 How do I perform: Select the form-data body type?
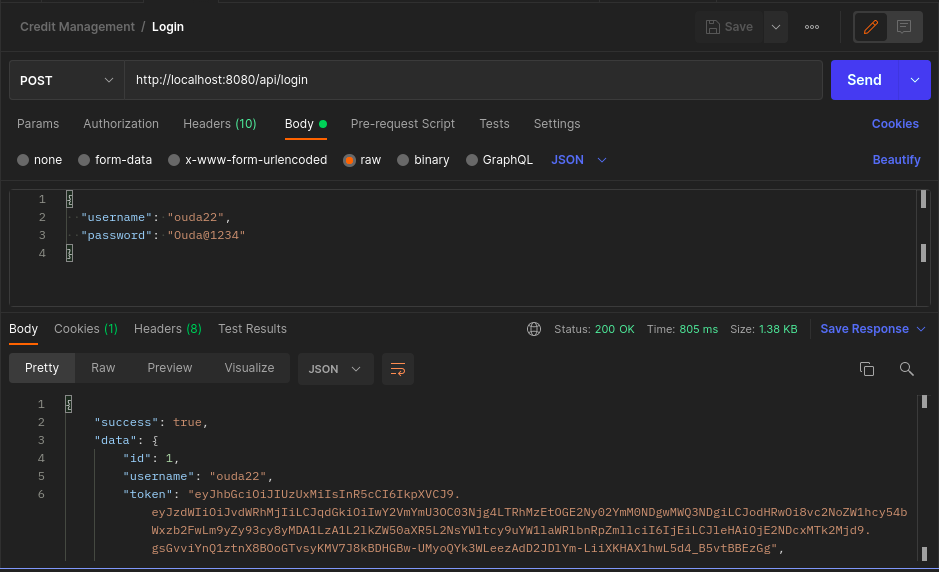click(84, 160)
